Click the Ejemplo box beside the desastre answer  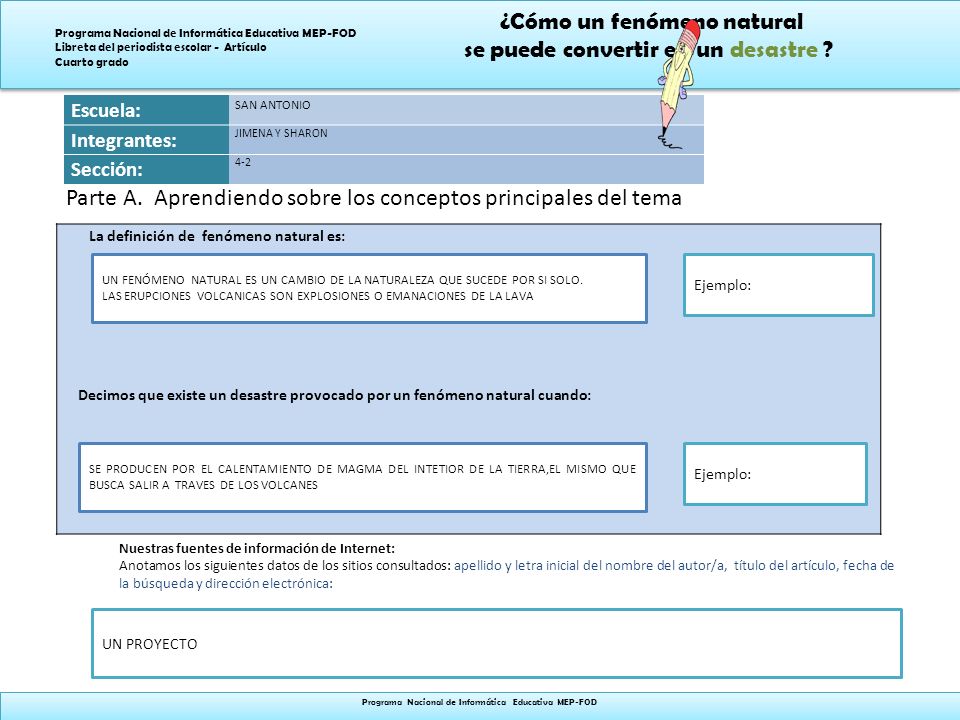(x=775, y=474)
